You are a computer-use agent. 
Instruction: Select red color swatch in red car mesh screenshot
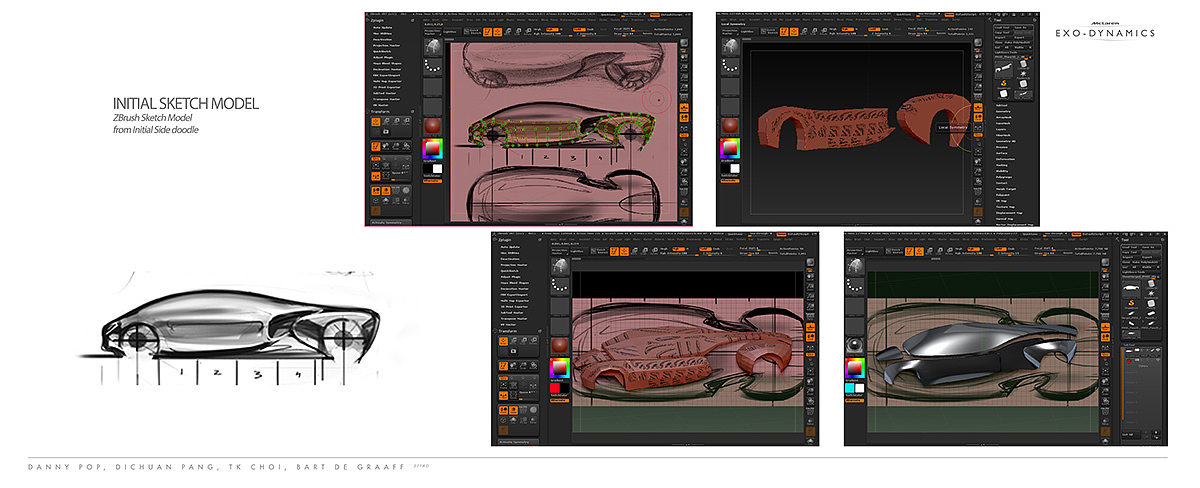coord(555,387)
